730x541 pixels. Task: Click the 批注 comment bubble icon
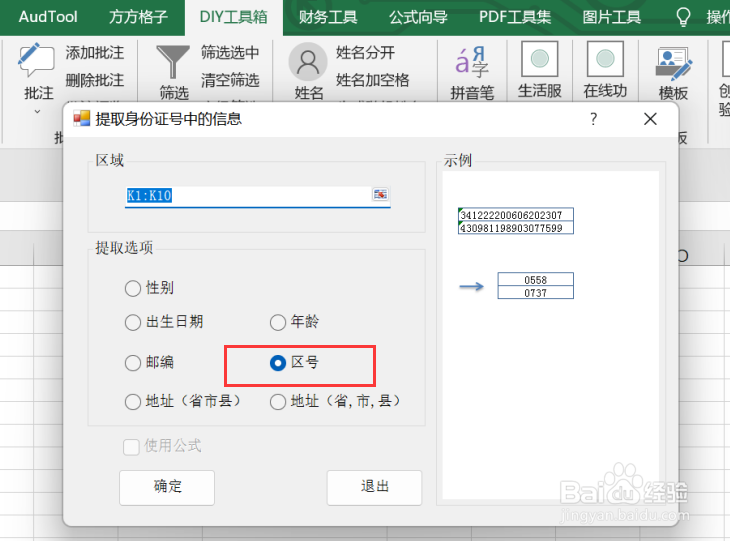point(36,61)
